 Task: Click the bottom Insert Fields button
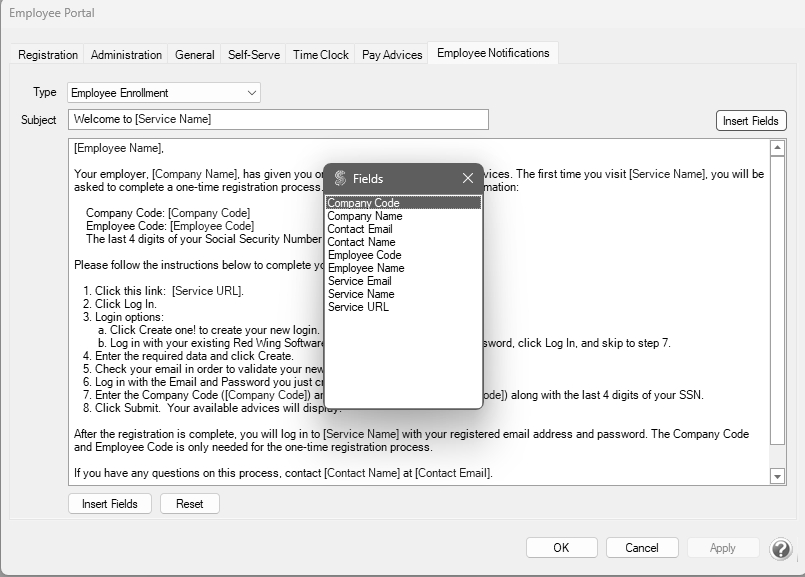pos(110,504)
